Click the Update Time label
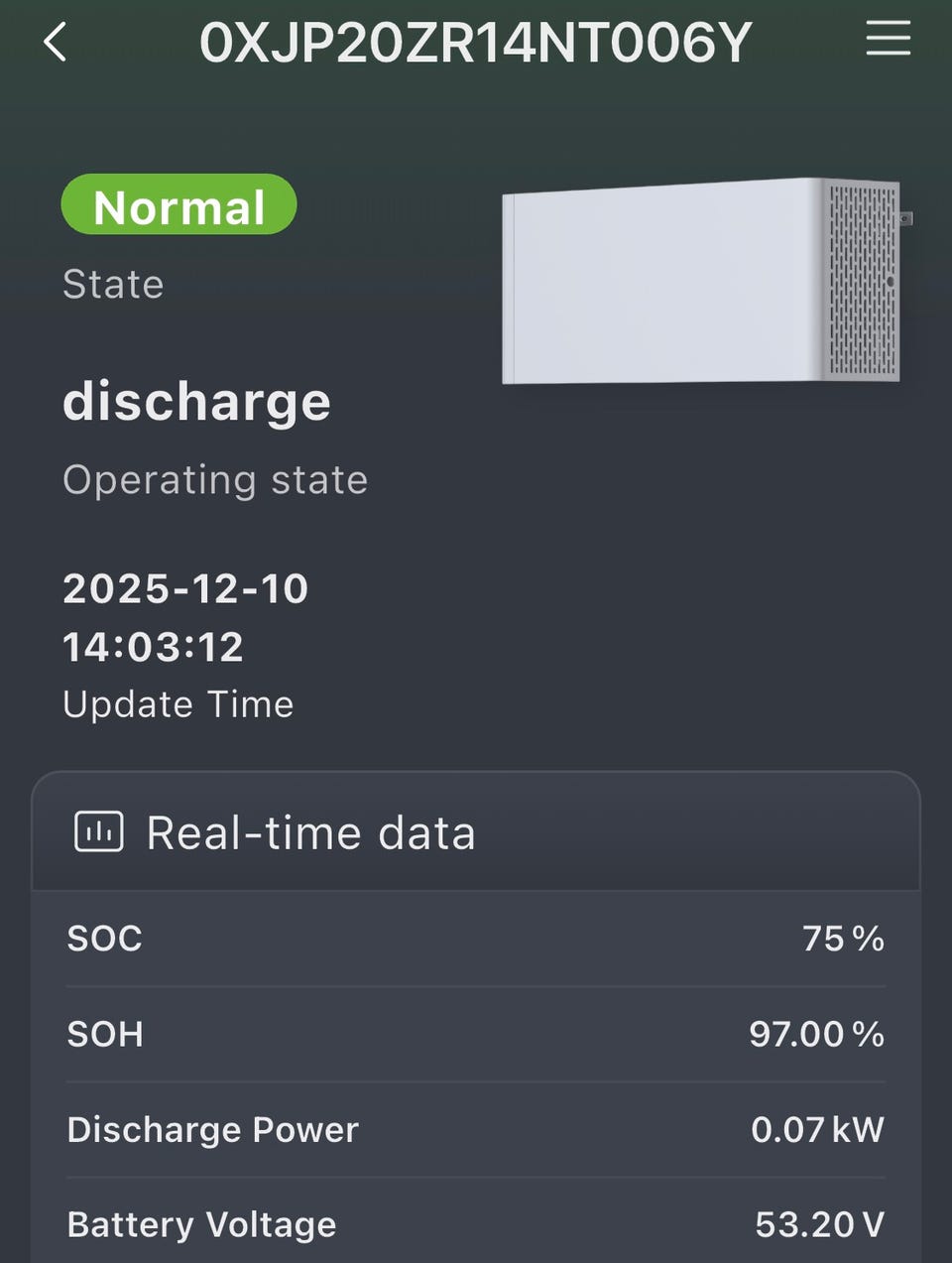This screenshot has height=1263, width=952. 178,704
